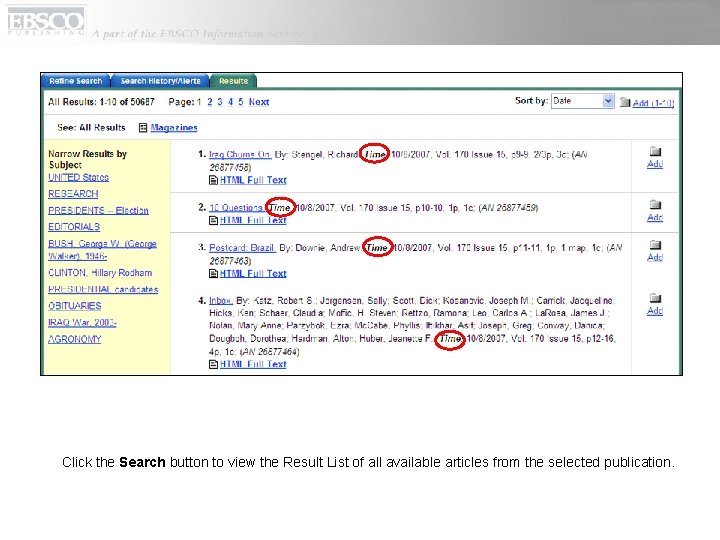The image size is (720, 540).
Task: Click the Add (1-10) folder icon
Action: 625,102
